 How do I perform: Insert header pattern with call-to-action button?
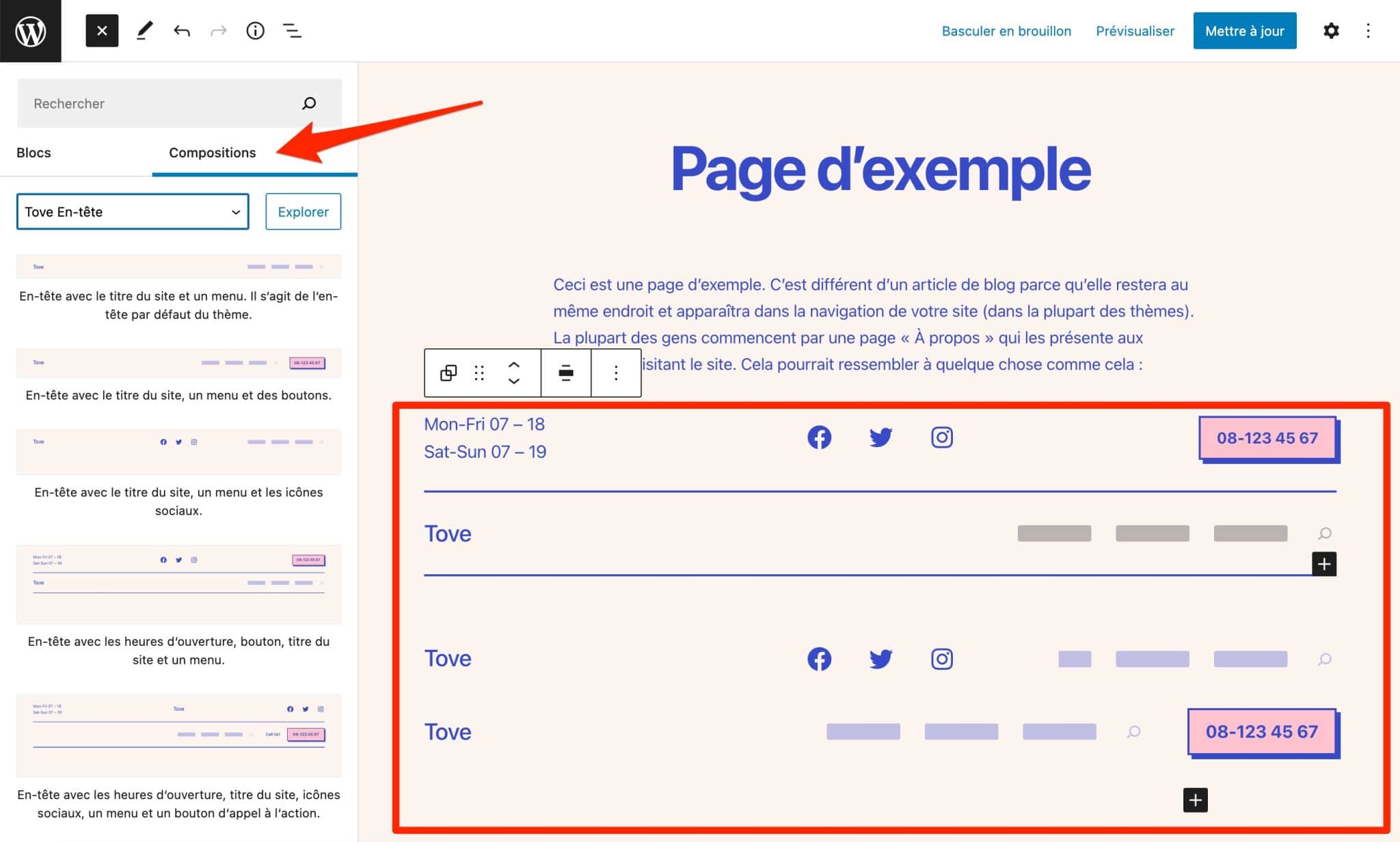tap(179, 735)
